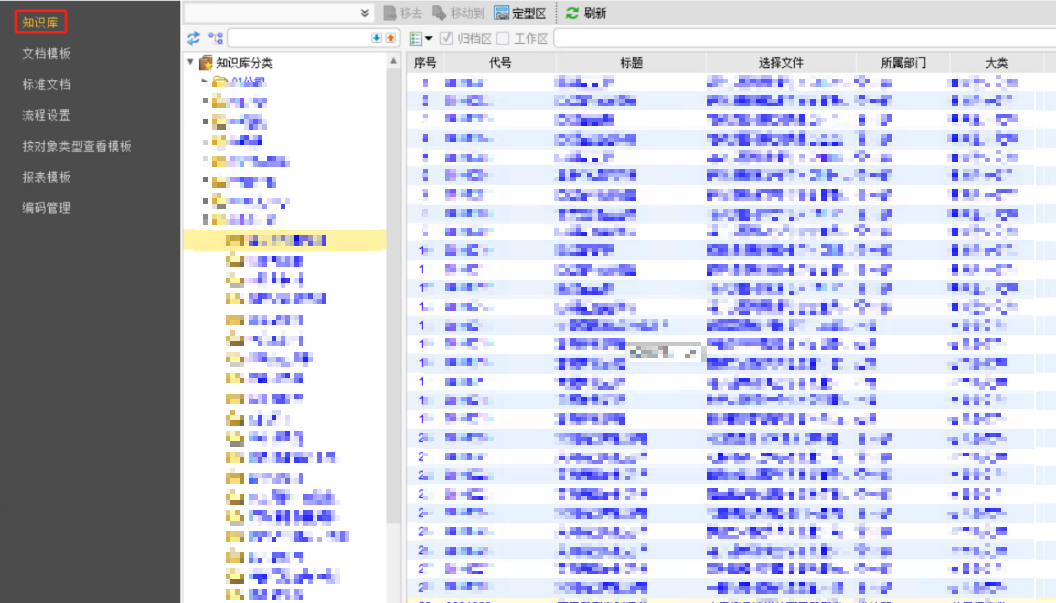
Task: Click the orange up-arrow search icon
Action: [x=389, y=38]
